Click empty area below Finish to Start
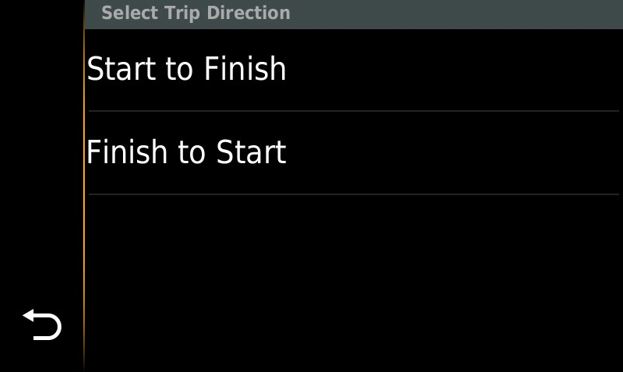Viewport: 623px width, 373px height. point(354,283)
